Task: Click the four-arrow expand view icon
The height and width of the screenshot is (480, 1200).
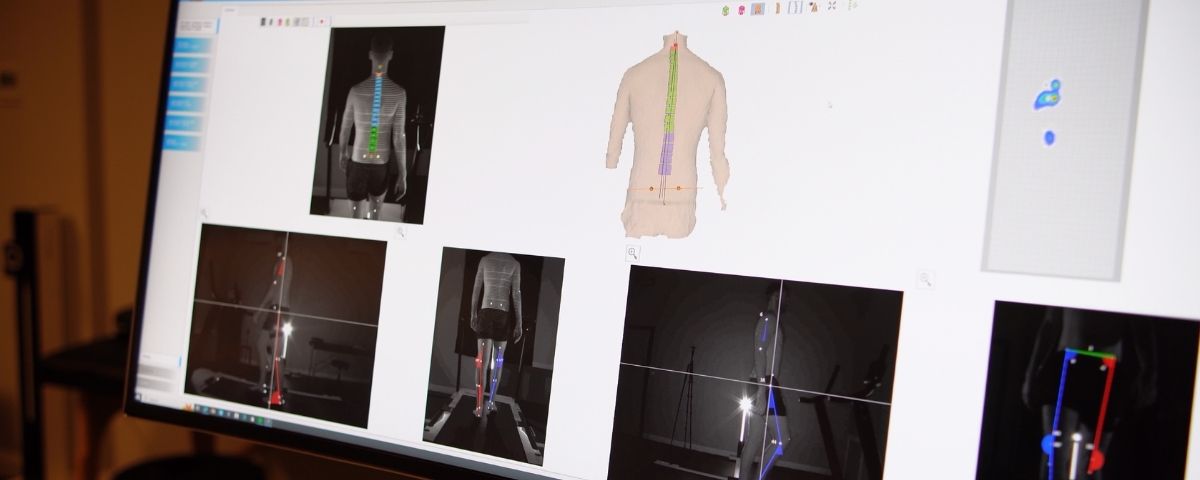Action: click(832, 7)
